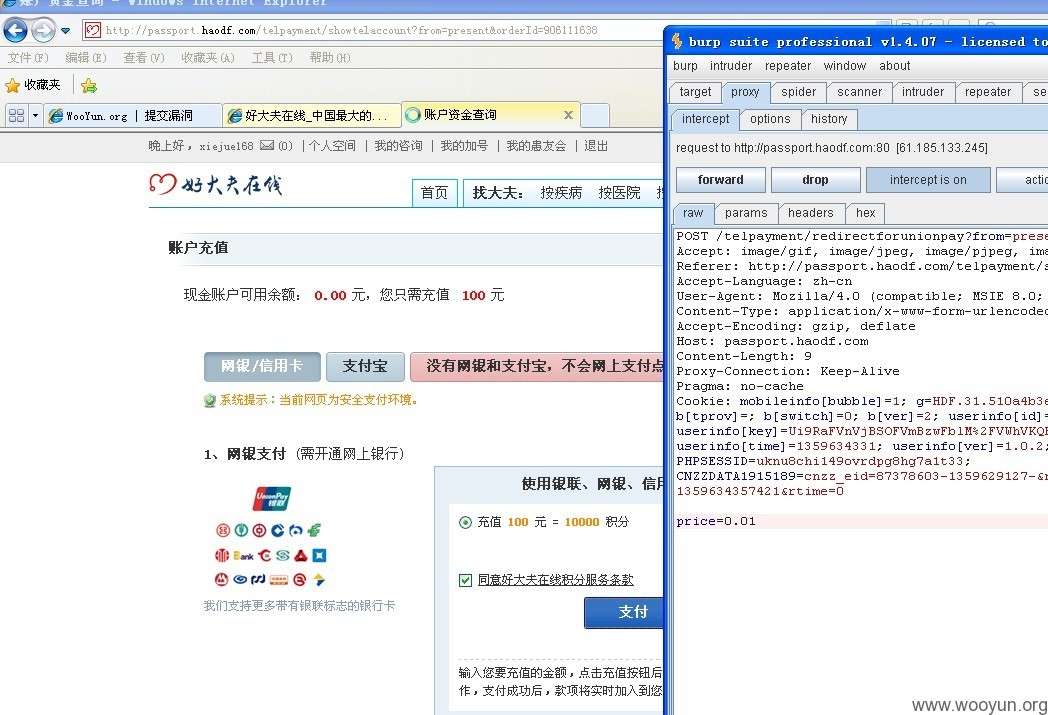
Task: Switch to the spider tab in Burp
Action: point(799,92)
